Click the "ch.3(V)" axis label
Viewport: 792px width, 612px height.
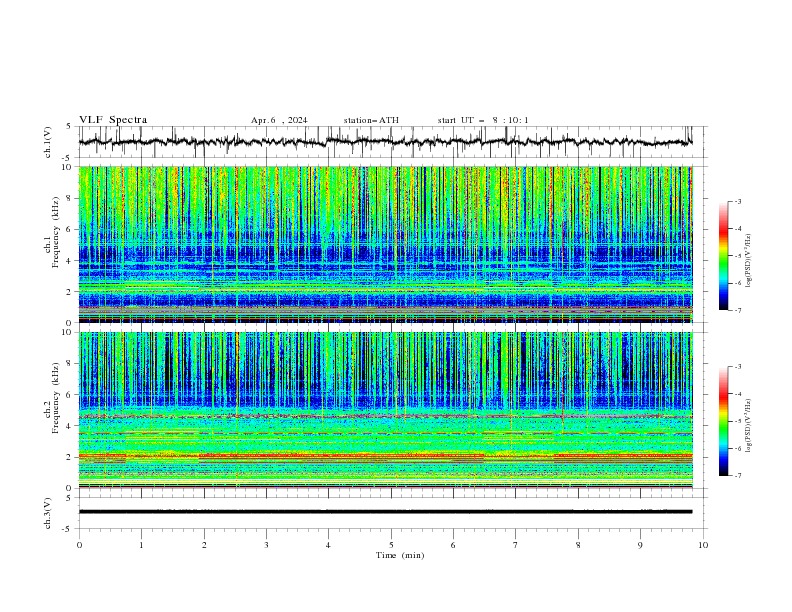[48, 513]
